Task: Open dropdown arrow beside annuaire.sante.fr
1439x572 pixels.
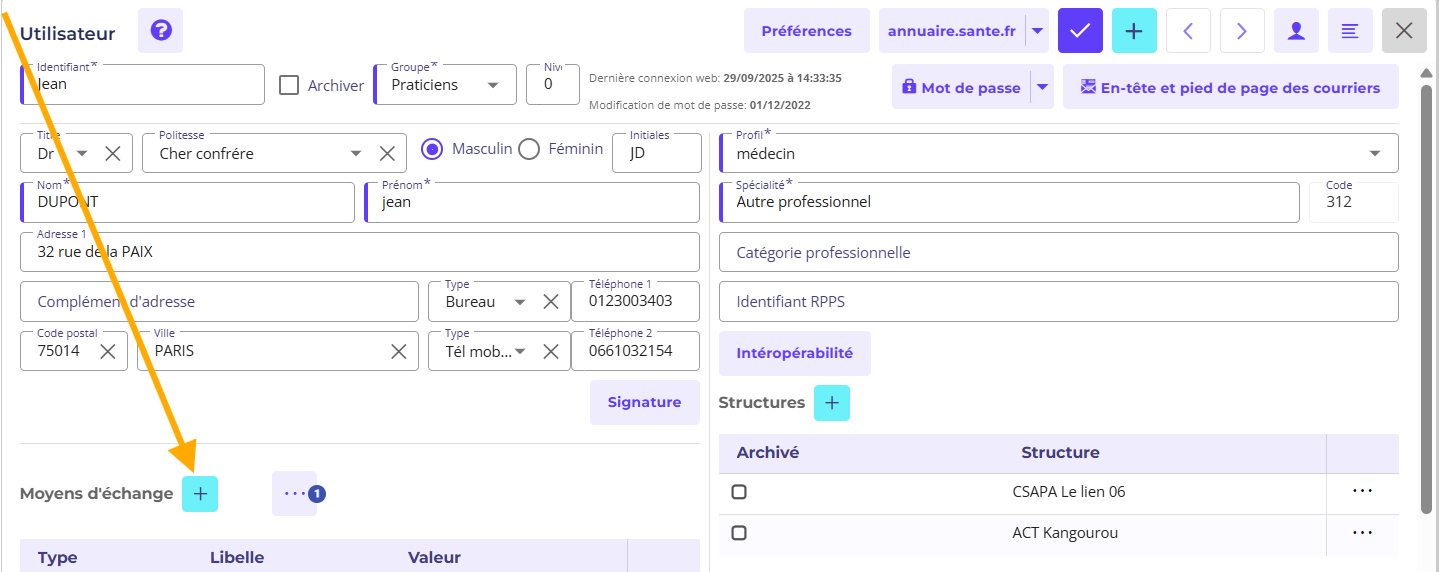Action: coord(1037,31)
